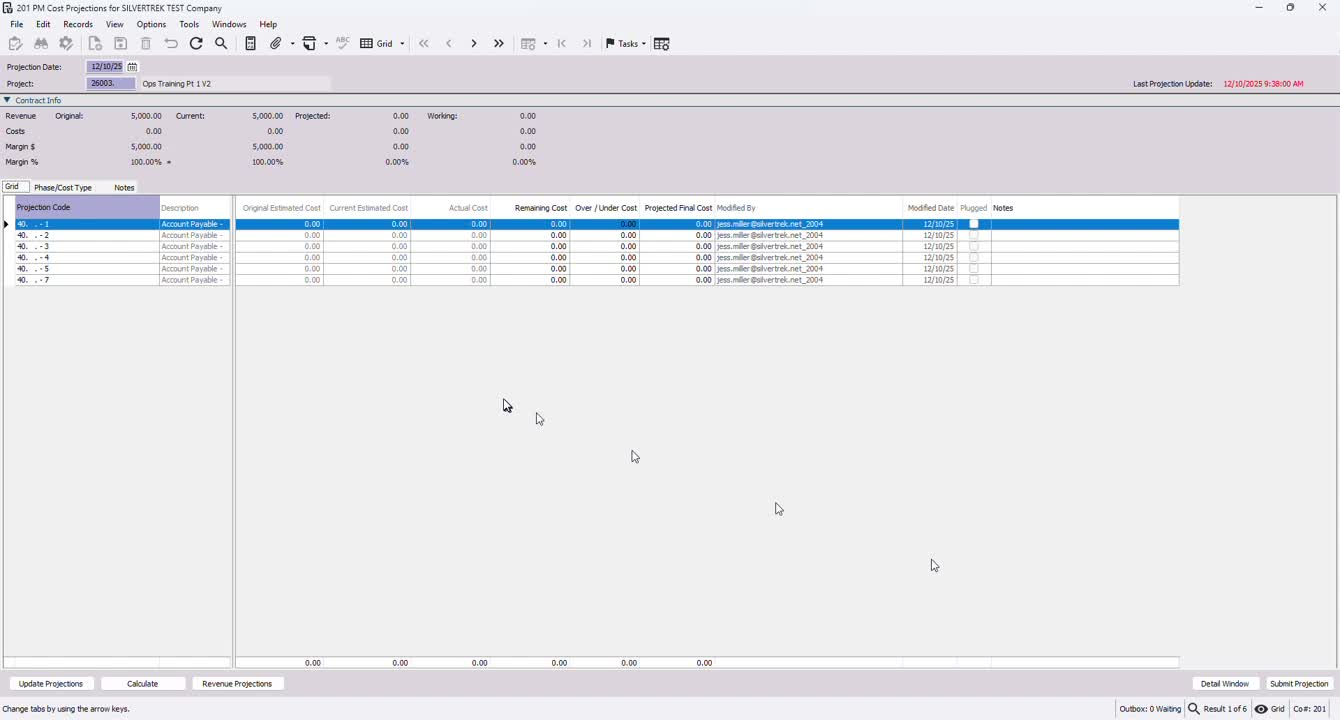Open the View menu
The height and width of the screenshot is (720, 1340).
coord(115,24)
